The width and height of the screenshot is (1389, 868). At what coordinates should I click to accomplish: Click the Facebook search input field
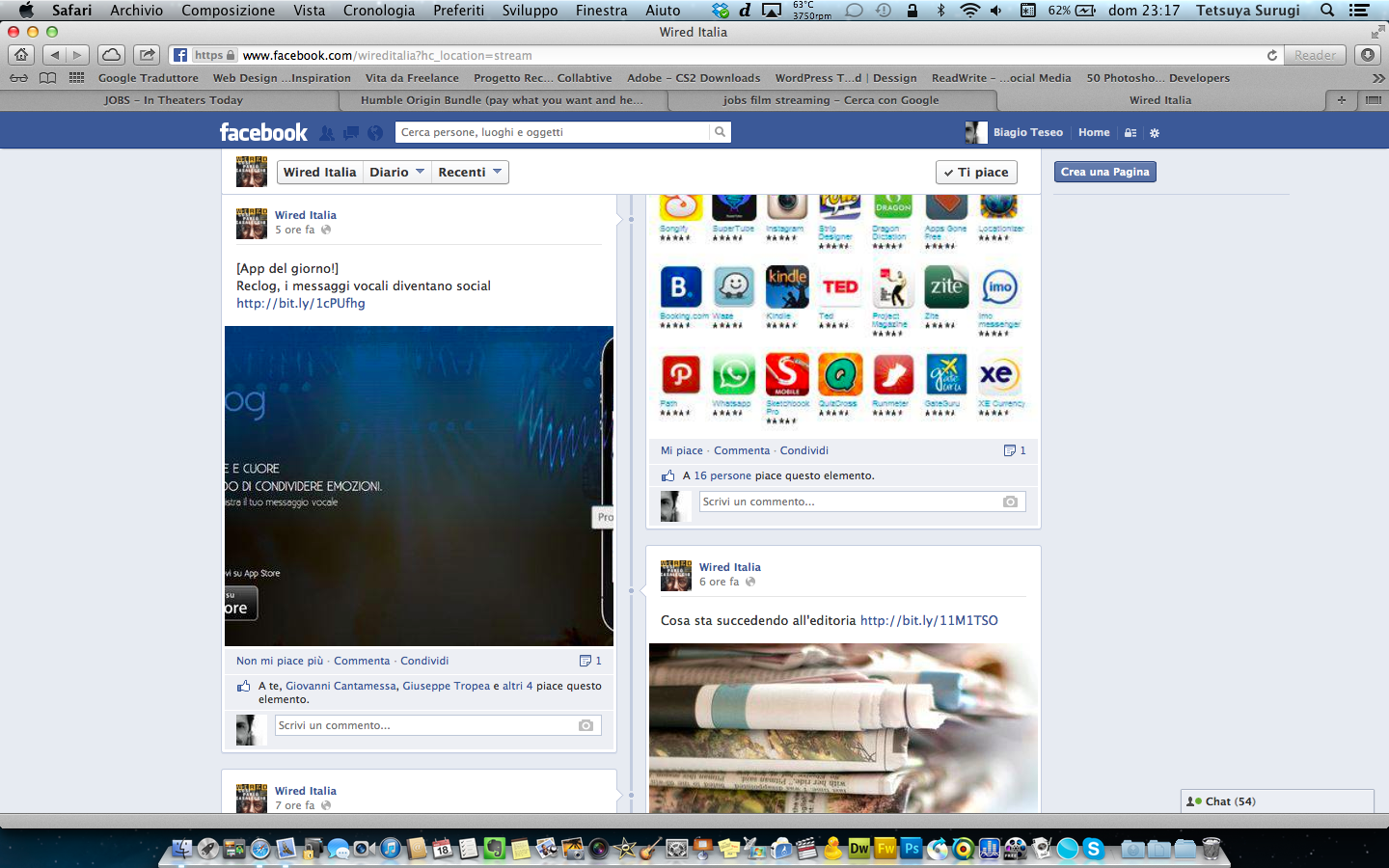553,132
